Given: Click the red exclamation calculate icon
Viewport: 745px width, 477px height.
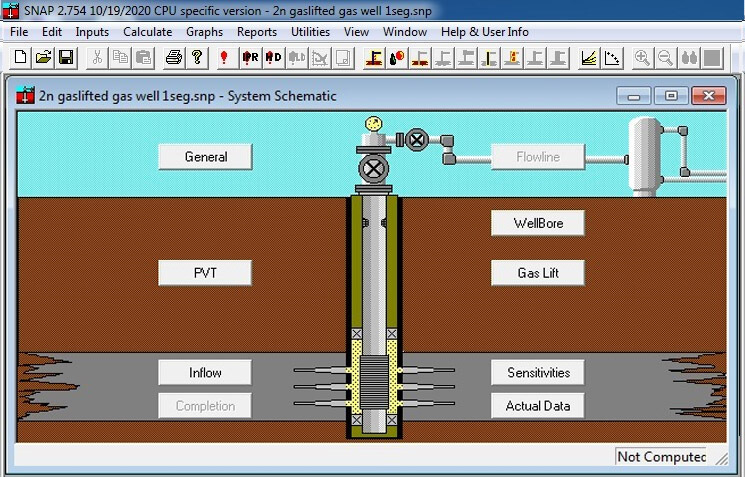Looking at the screenshot, I should [x=224, y=58].
